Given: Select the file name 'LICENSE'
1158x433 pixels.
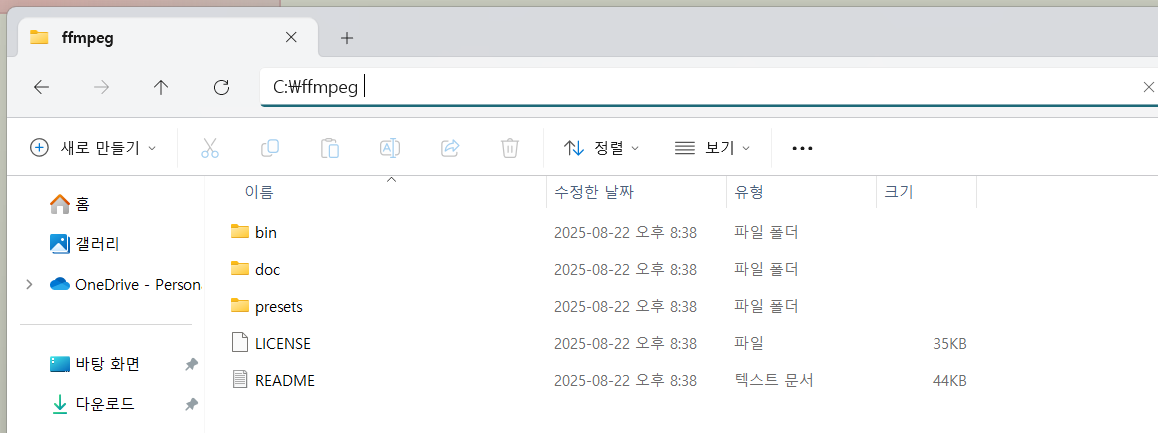Looking at the screenshot, I should [x=283, y=344].
